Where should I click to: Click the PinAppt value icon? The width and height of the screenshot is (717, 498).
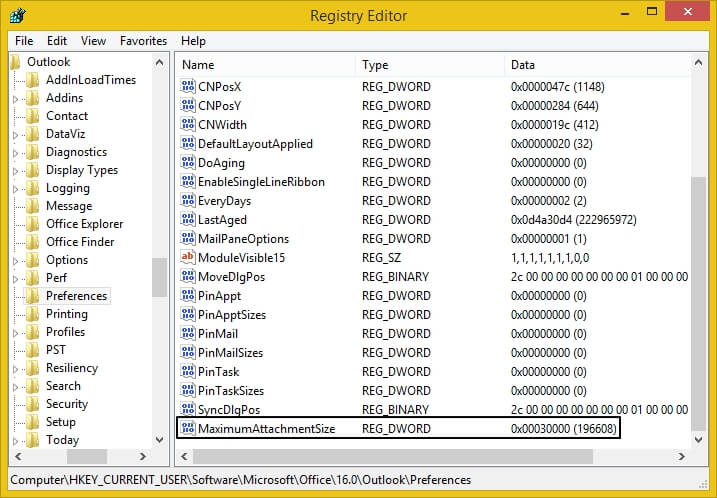point(187,295)
